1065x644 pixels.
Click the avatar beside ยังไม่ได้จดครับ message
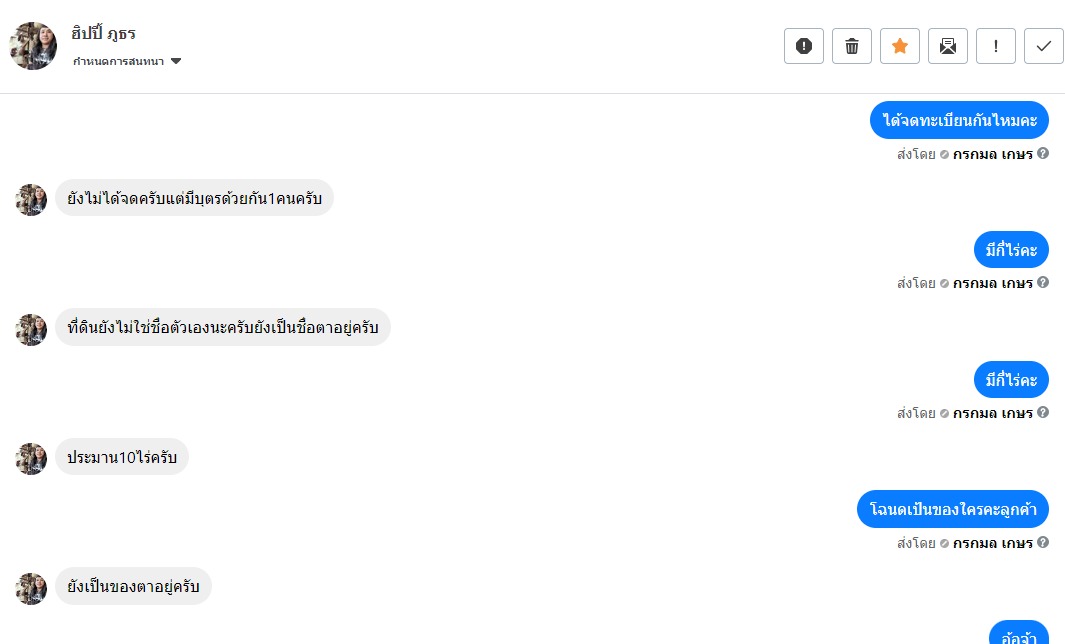[32, 200]
